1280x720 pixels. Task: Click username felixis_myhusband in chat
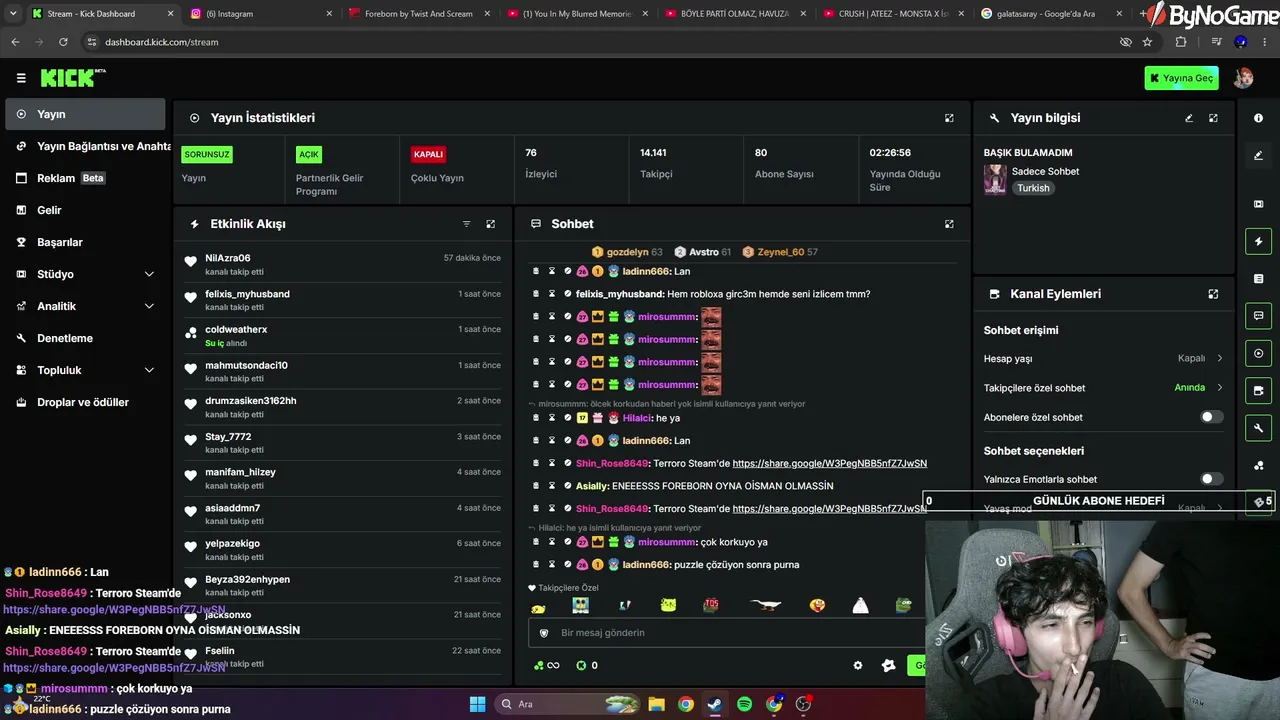[619, 294]
